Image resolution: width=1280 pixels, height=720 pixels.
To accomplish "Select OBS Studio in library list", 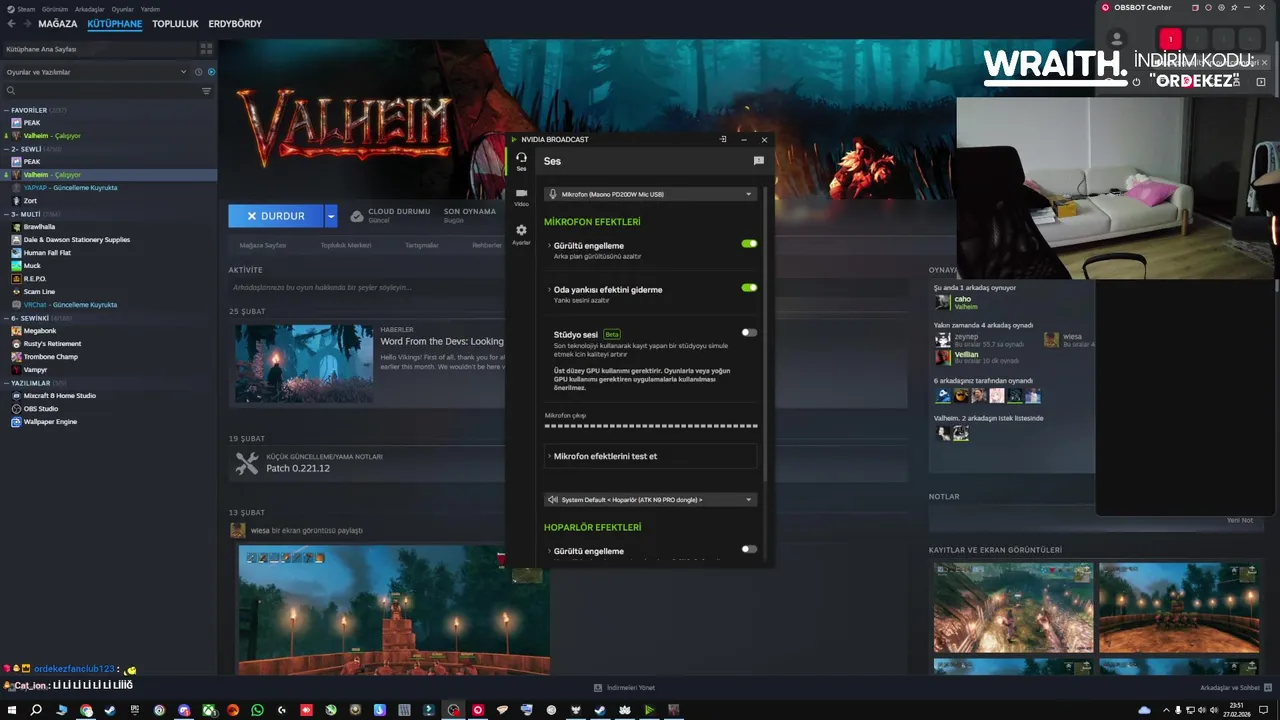I will [x=41, y=409].
